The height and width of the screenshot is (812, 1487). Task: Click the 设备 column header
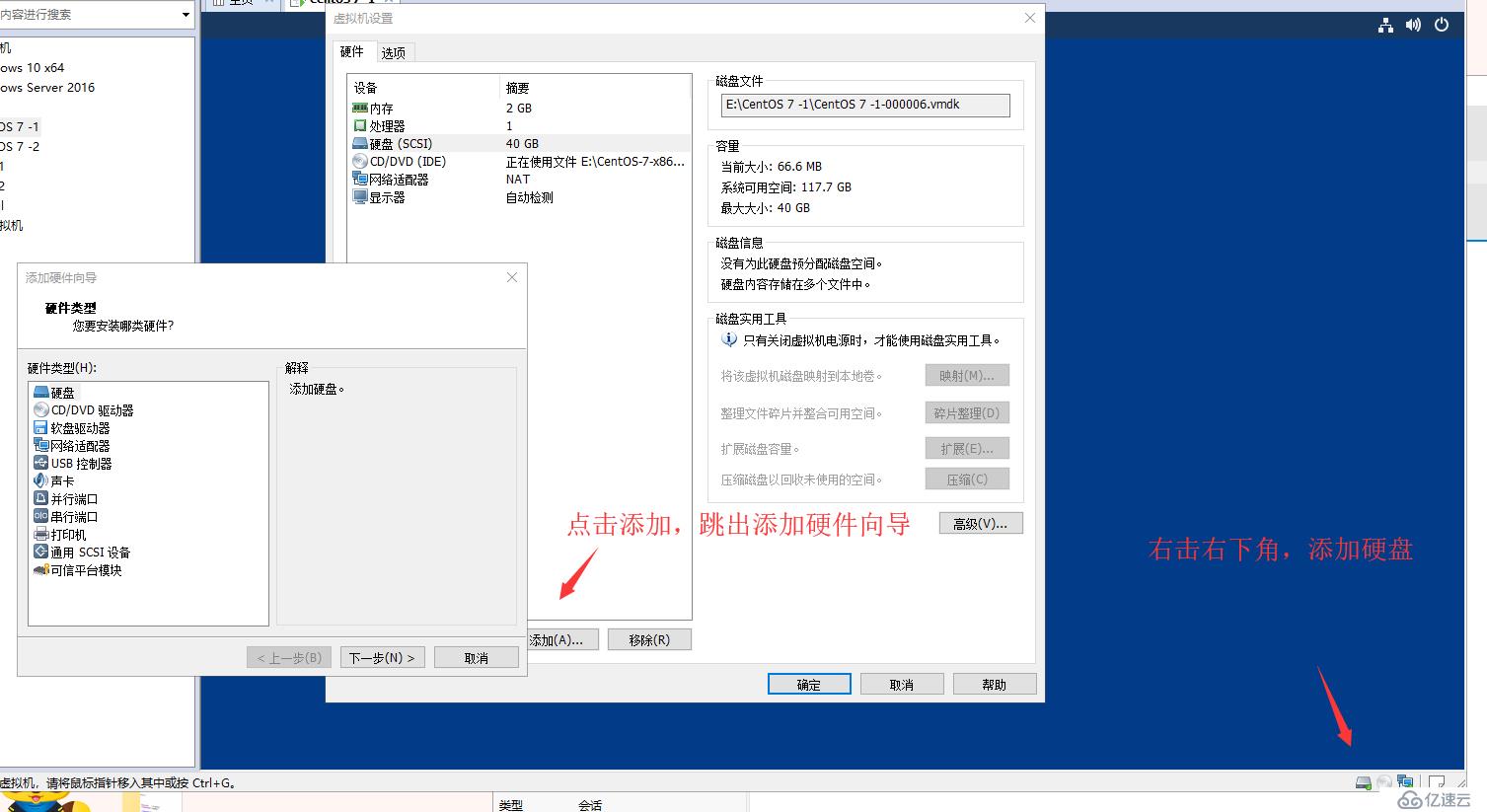coord(424,88)
